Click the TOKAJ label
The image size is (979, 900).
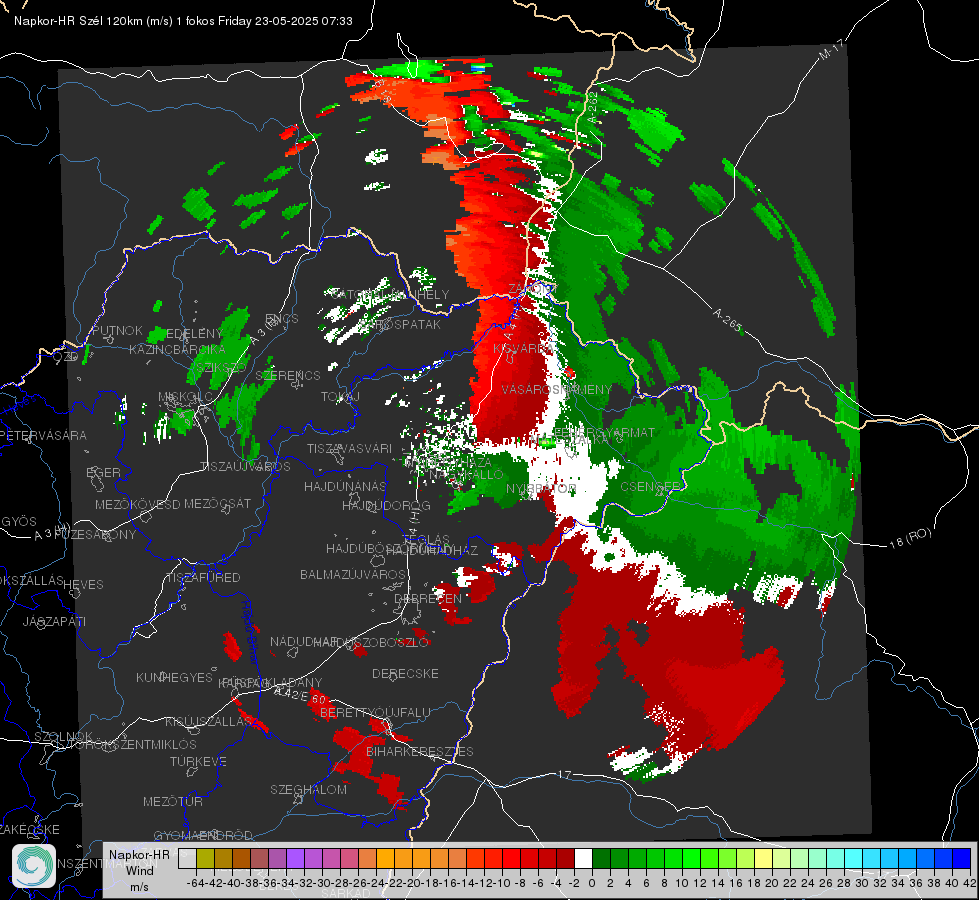[x=340, y=397]
